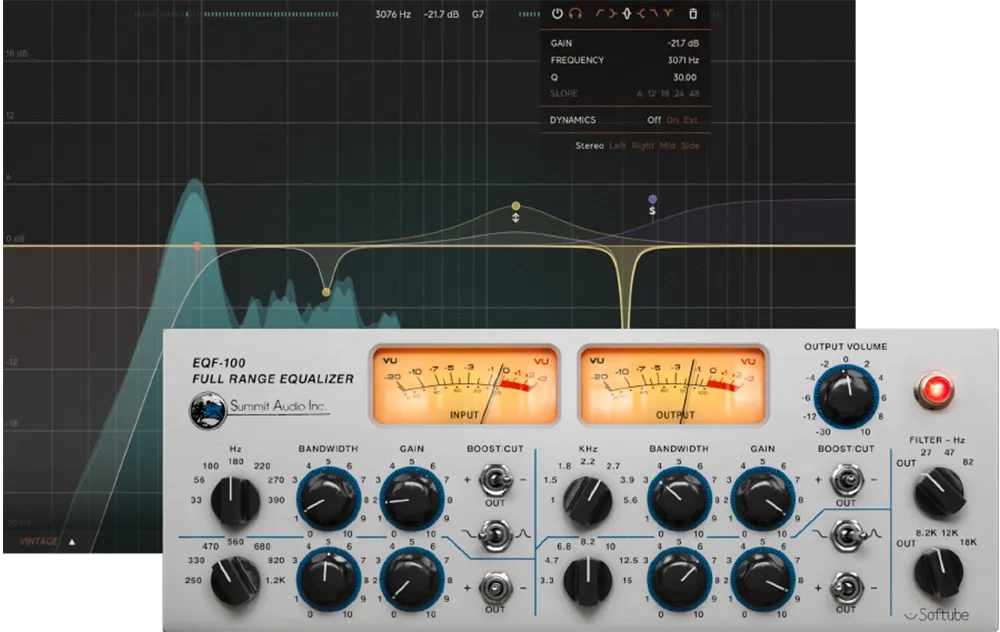Select Side stereo placement option

coord(690,146)
